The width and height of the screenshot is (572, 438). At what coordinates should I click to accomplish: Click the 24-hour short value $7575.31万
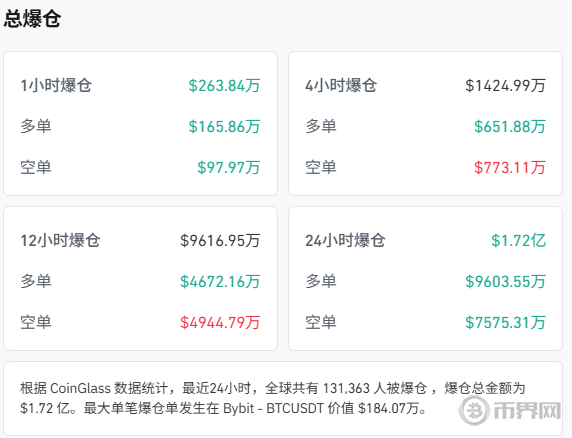(x=506, y=323)
